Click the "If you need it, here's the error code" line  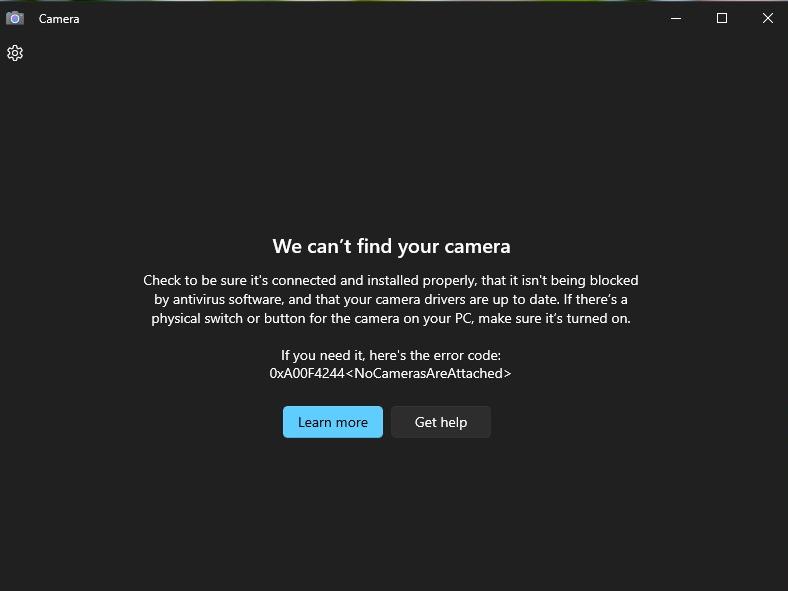(390, 355)
